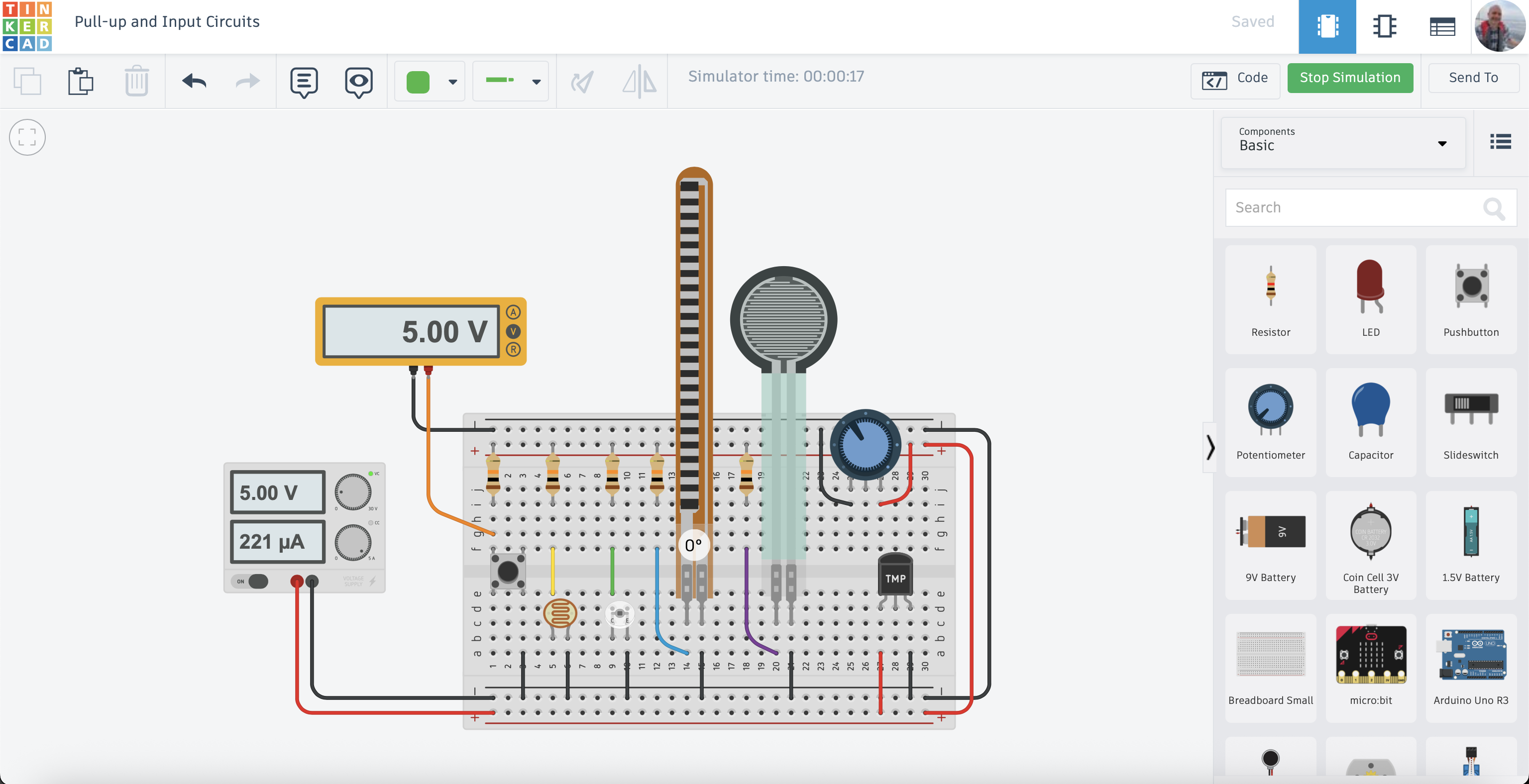Click the white phototransistor component on the breadboard

tap(620, 614)
